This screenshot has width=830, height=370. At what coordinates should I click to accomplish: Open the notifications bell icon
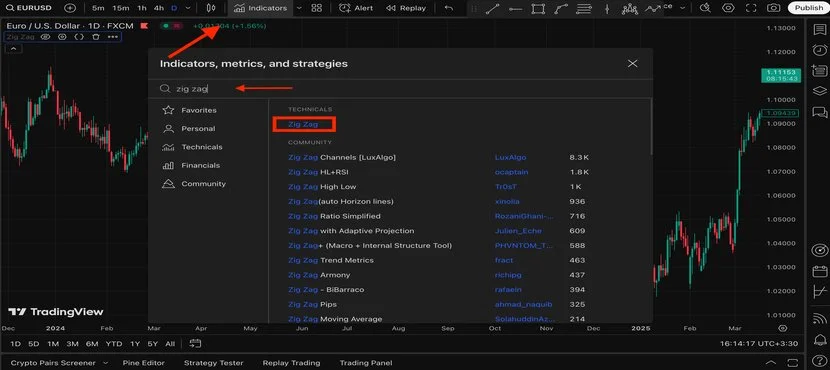point(819,339)
